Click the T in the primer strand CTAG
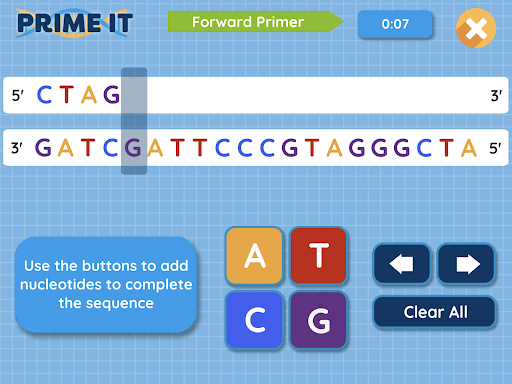 66,95
